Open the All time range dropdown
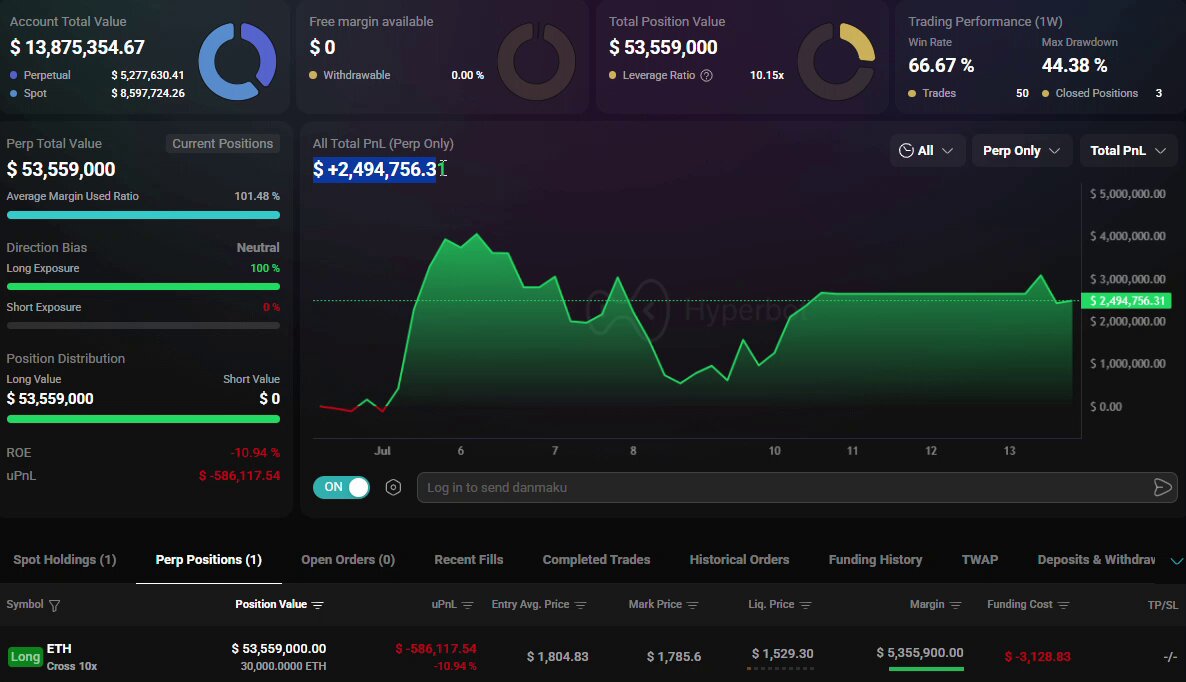 pos(926,150)
